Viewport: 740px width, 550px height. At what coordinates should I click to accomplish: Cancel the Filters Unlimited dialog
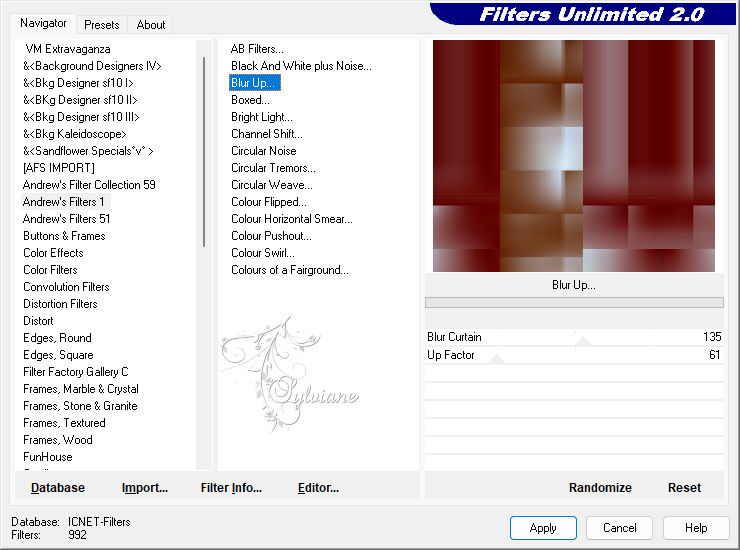click(620, 528)
